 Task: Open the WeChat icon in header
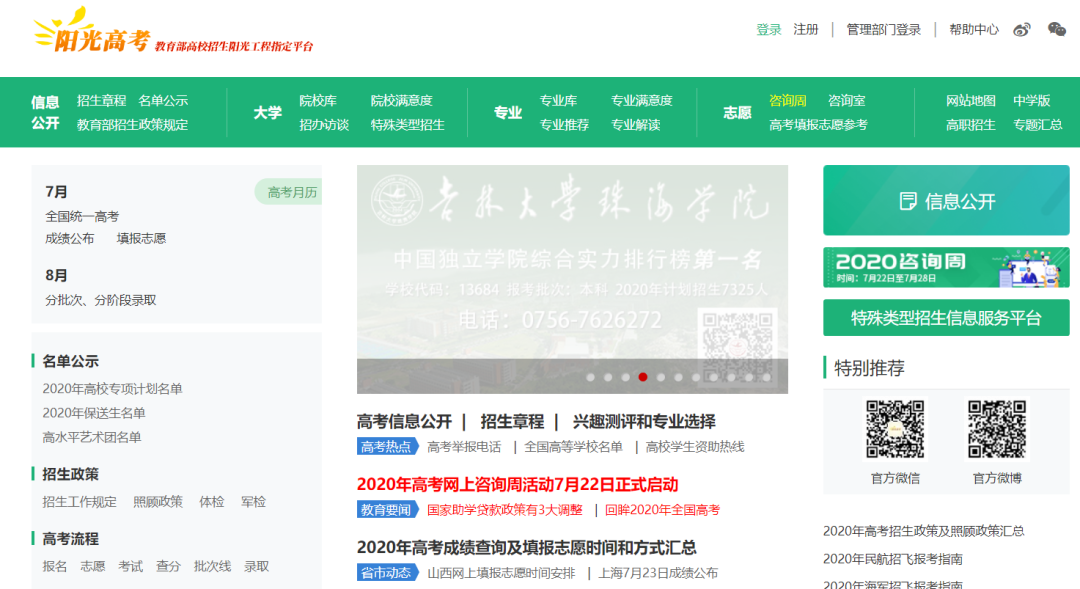1057,29
